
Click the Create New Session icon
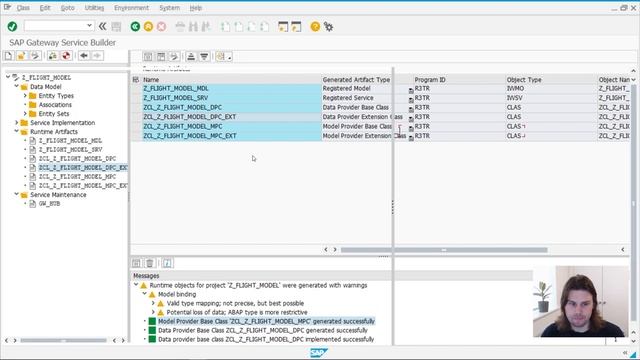pyautogui.click(x=283, y=27)
